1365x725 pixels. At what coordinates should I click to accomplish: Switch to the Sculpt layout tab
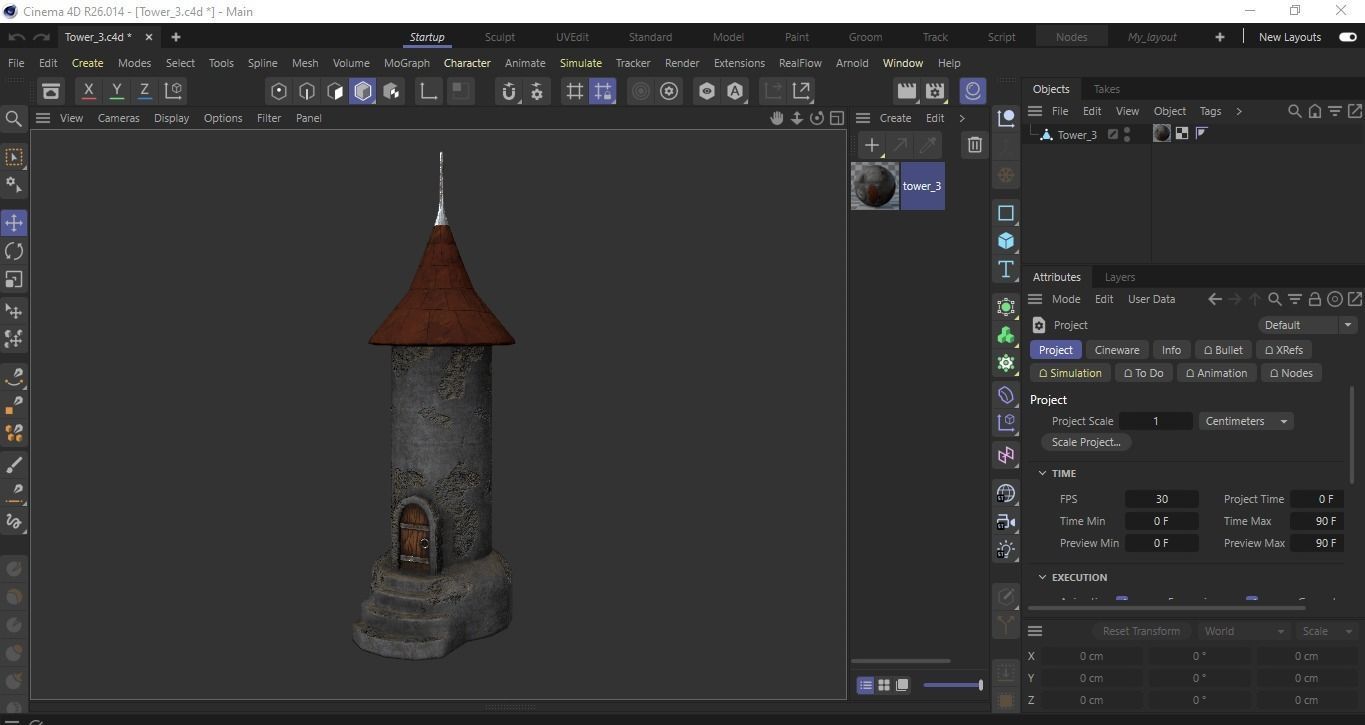pos(500,37)
